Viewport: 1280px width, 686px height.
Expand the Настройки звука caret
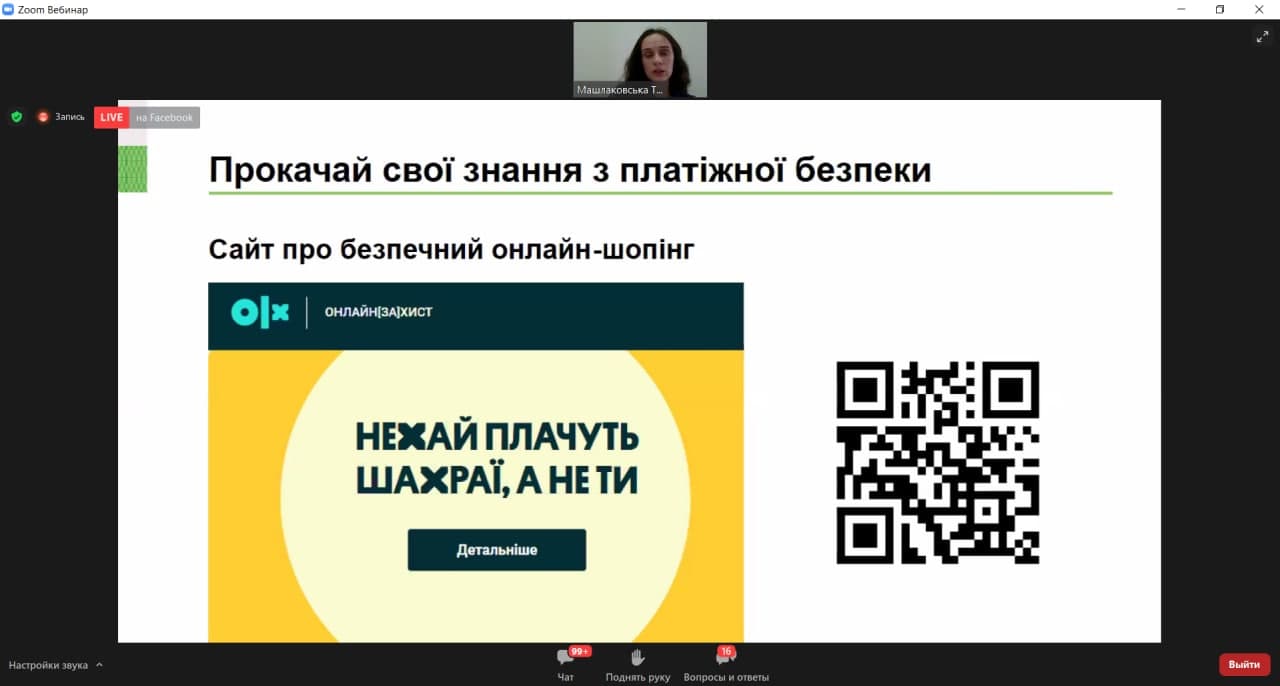click(x=99, y=665)
